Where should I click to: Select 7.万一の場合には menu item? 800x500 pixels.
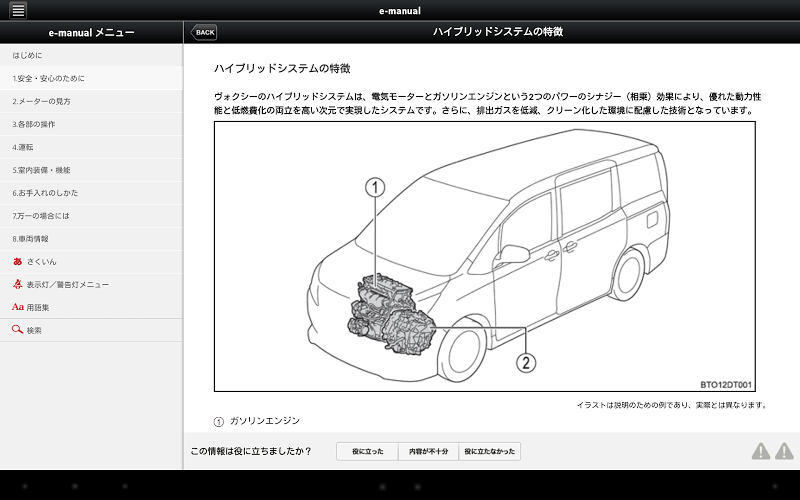click(x=91, y=216)
